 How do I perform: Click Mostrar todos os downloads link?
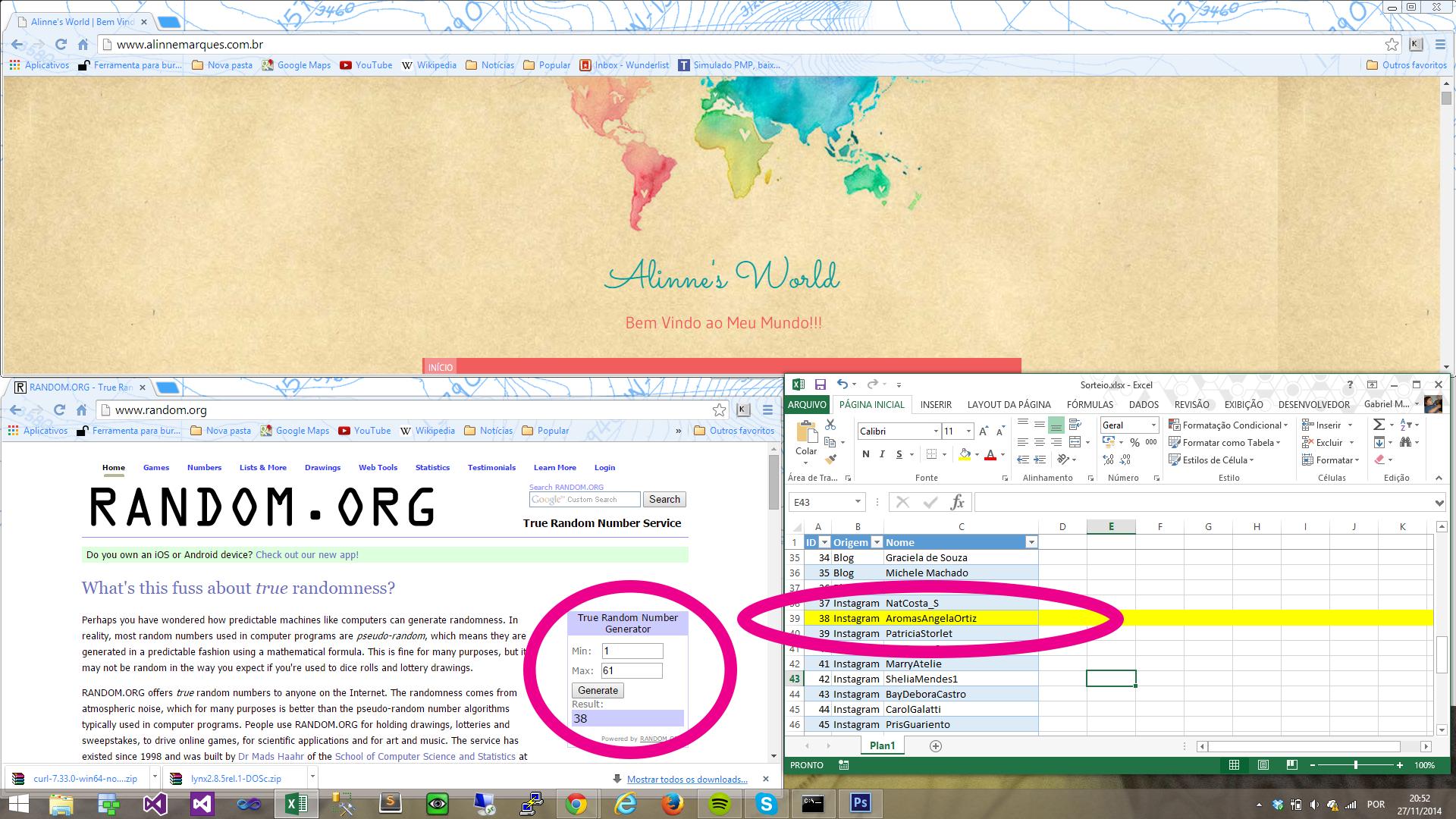point(686,779)
